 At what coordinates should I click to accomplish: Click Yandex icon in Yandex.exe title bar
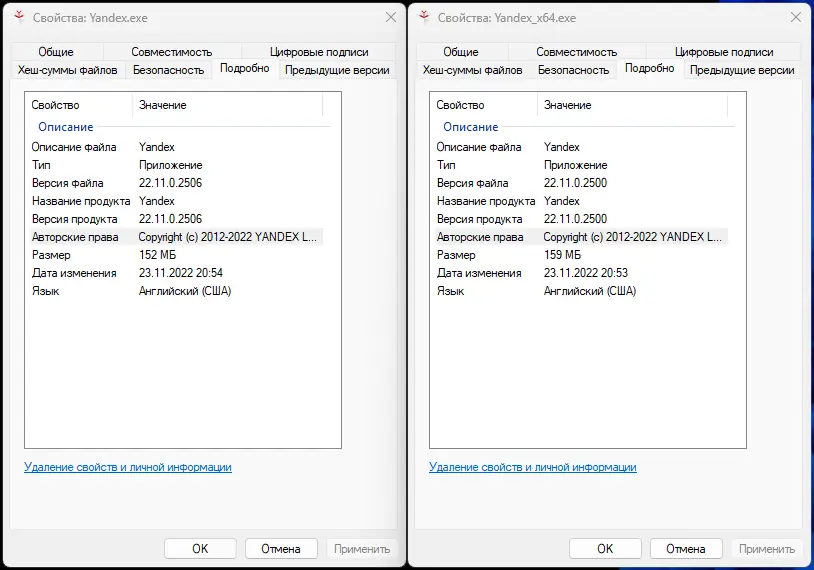click(19, 17)
